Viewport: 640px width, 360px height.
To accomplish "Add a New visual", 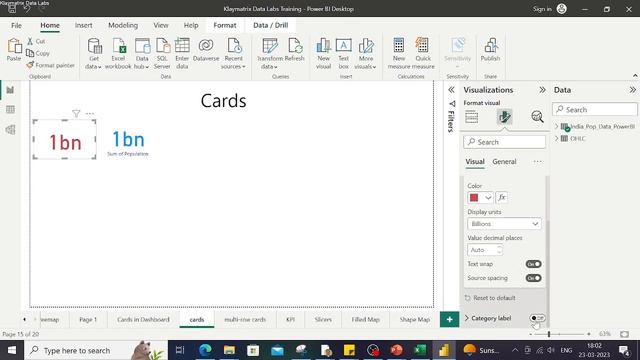I will point(323,53).
